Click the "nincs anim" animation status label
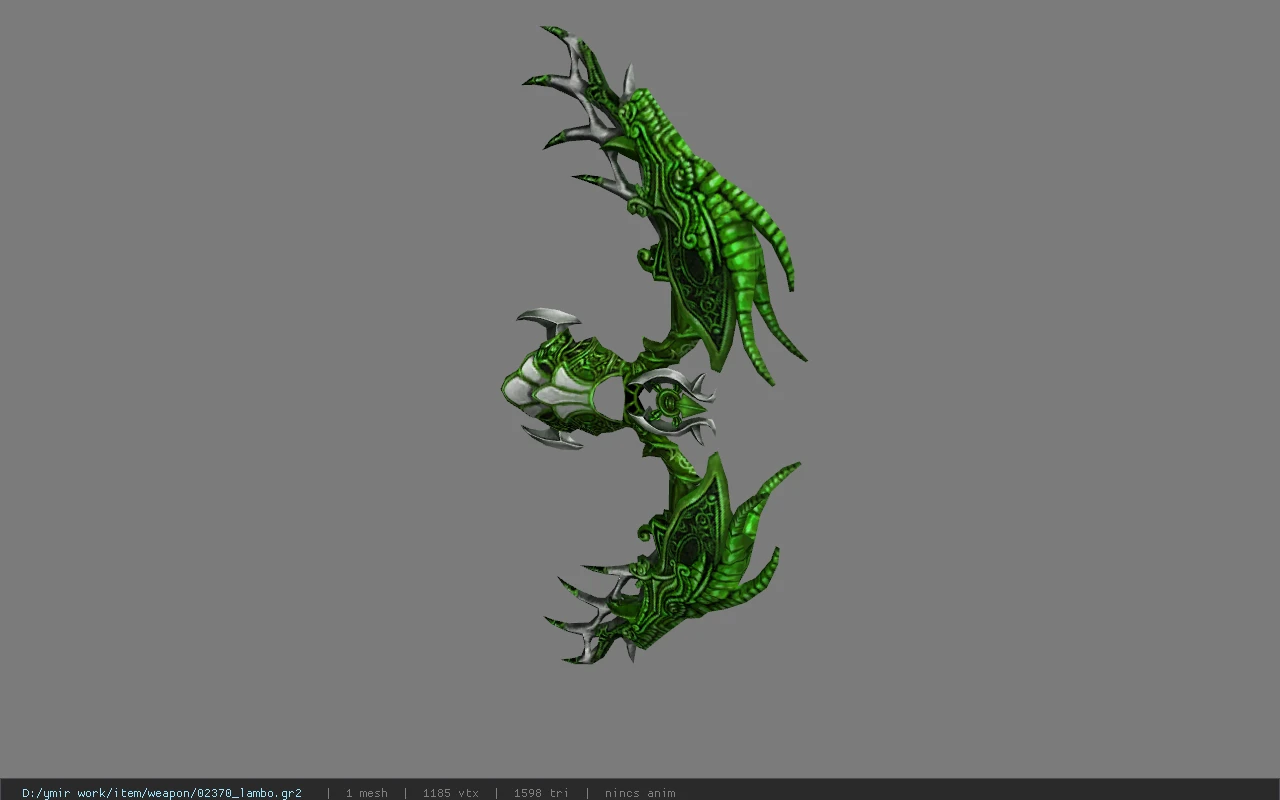 coord(640,793)
